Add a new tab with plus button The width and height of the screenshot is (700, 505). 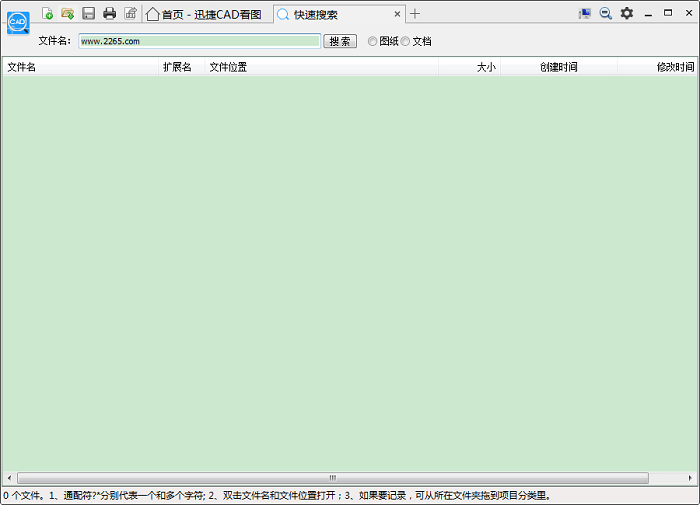pyautogui.click(x=415, y=14)
